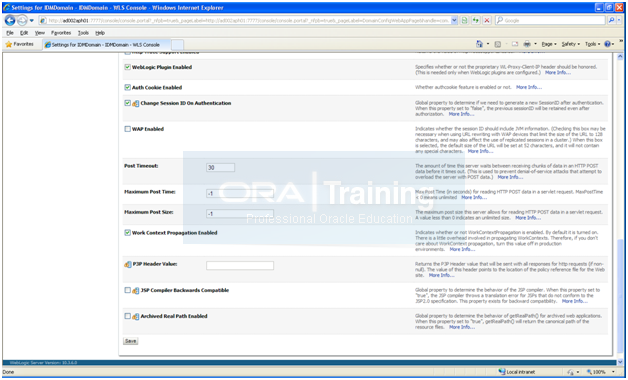Open the Favorites menu
628x380 pixels.
(x=61, y=33)
